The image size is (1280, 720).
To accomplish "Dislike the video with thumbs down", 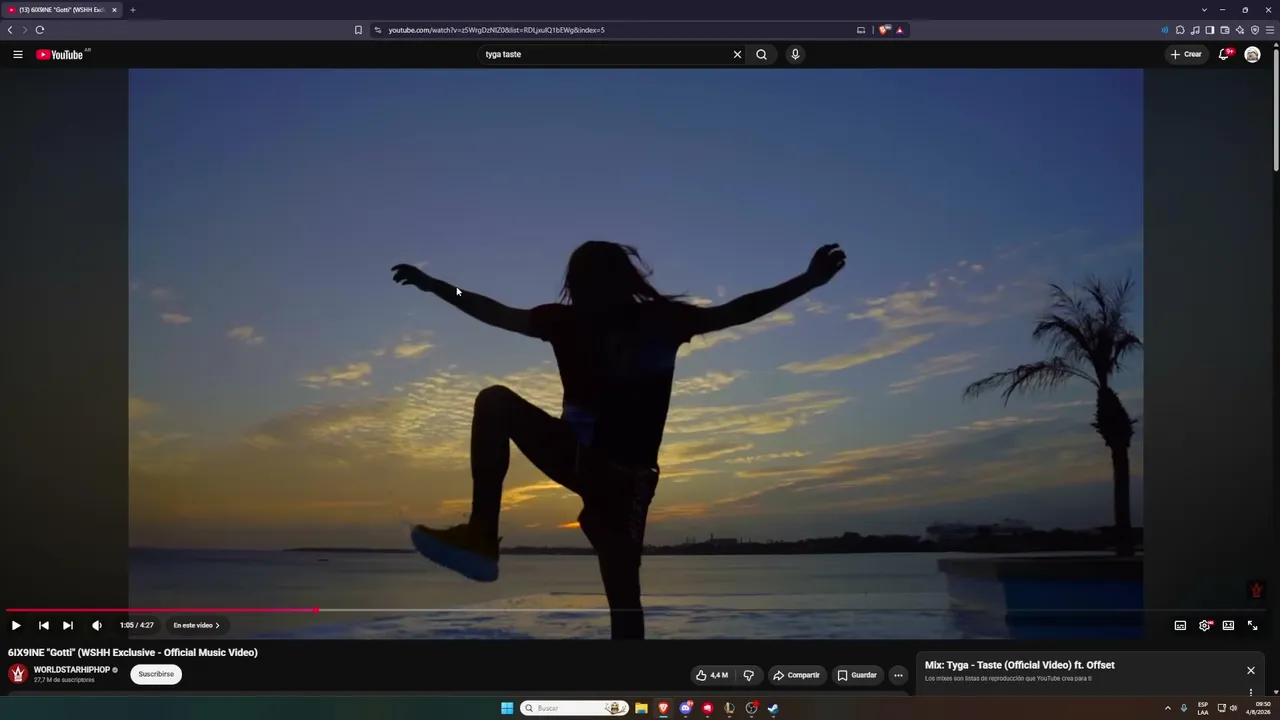I will point(748,675).
